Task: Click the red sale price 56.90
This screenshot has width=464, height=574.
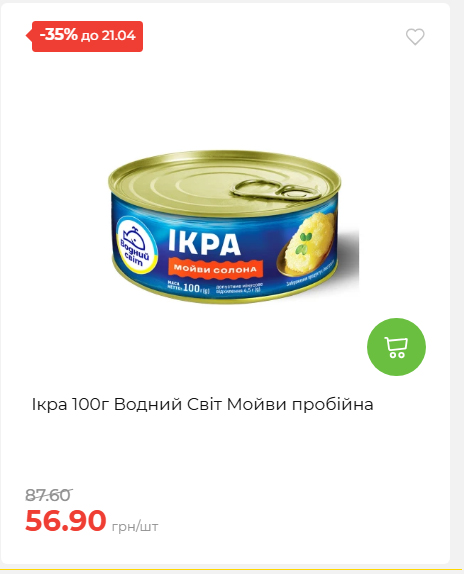Action: pos(66,520)
